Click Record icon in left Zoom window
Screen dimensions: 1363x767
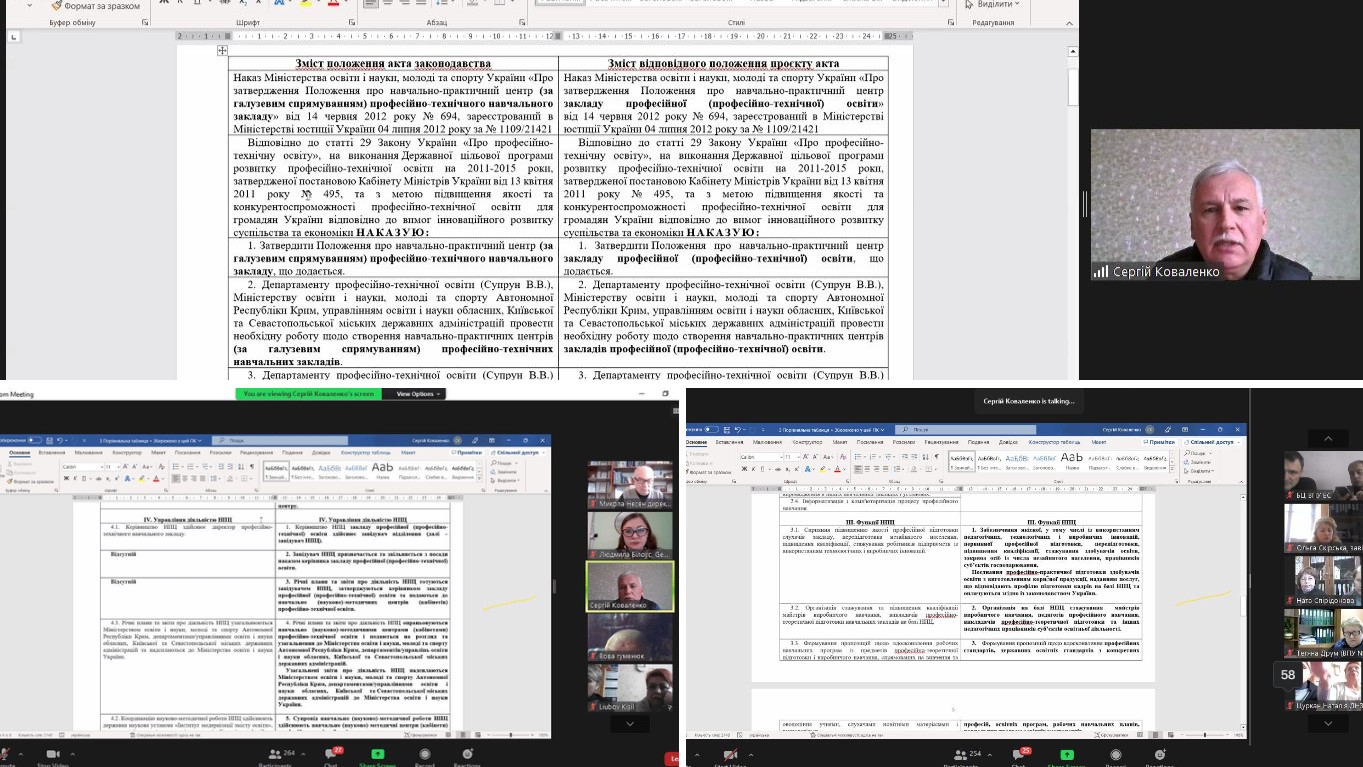pyautogui.click(x=426, y=755)
